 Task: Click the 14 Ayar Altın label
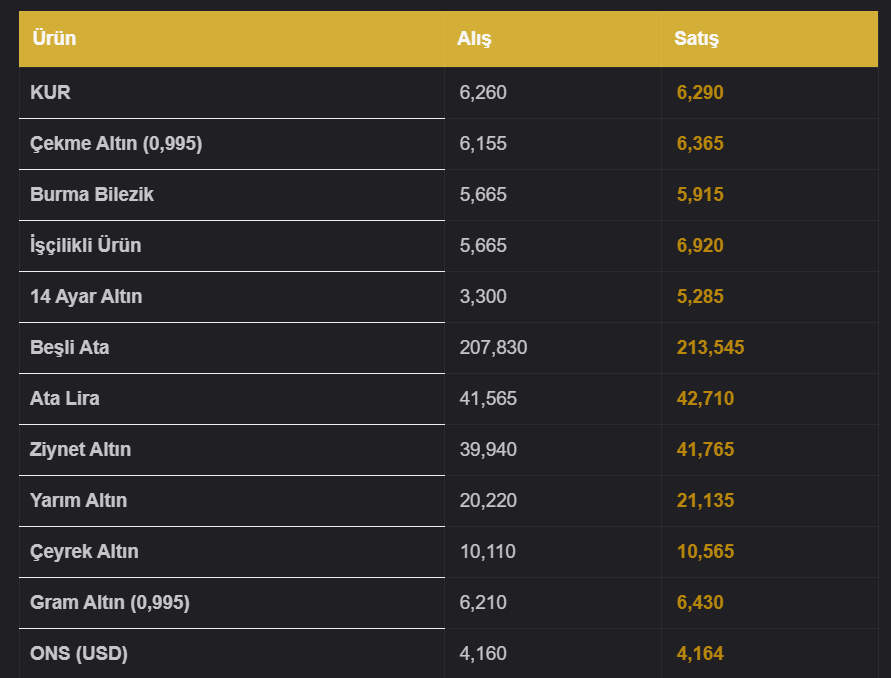(x=86, y=296)
